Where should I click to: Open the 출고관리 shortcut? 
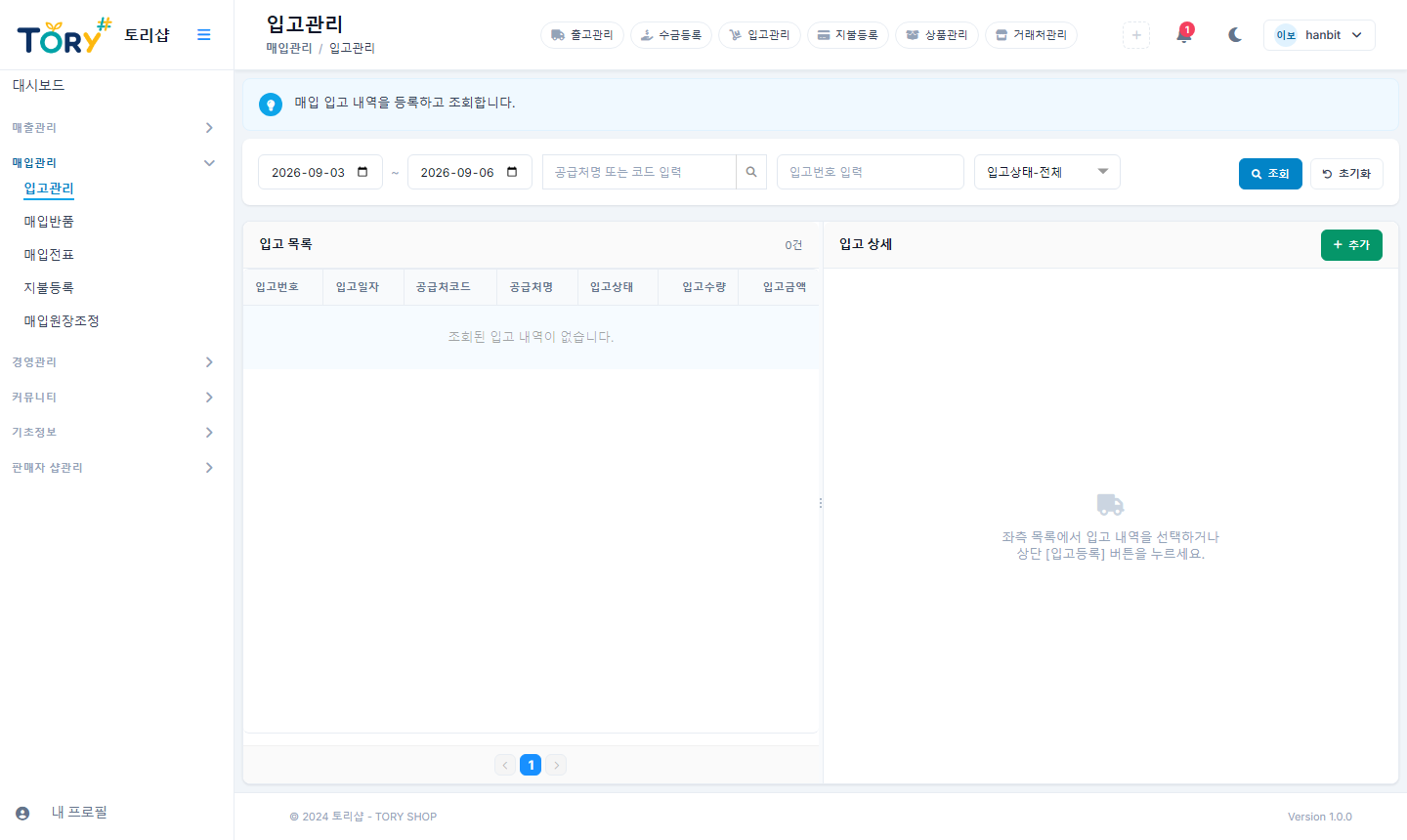pos(582,35)
